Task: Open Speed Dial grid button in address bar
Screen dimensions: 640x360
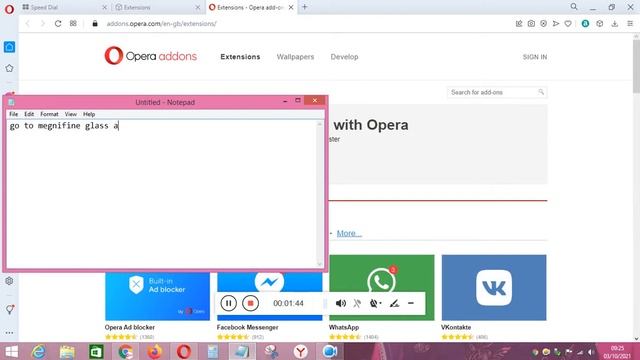Action: coord(73,23)
